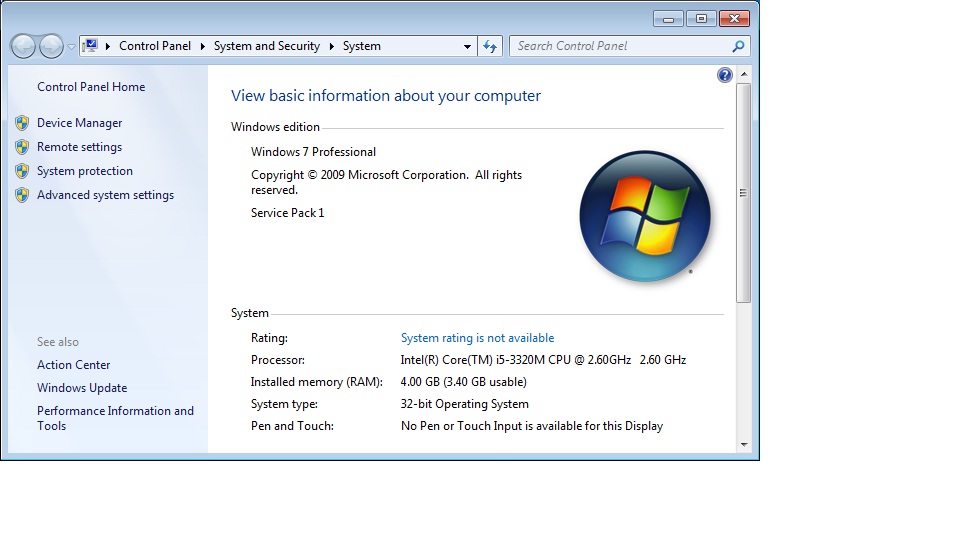Open recent pages dropdown arrow
This screenshot has height=540, width=960.
tap(71, 47)
